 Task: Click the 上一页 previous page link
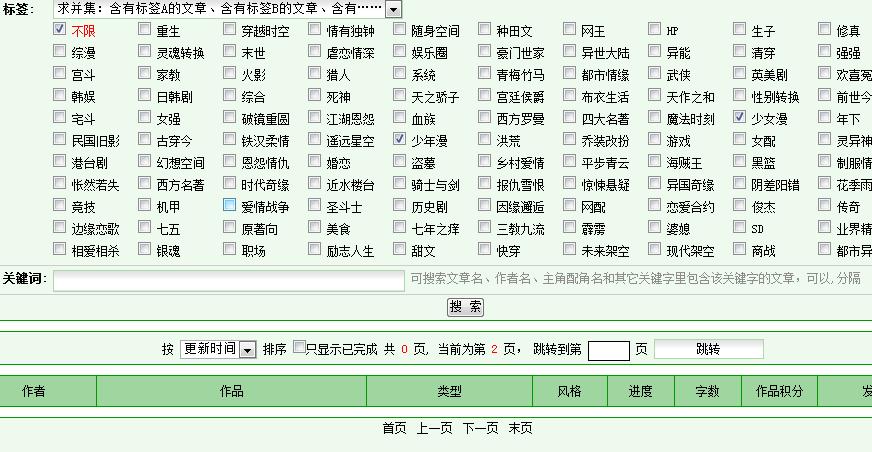pyautogui.click(x=434, y=428)
